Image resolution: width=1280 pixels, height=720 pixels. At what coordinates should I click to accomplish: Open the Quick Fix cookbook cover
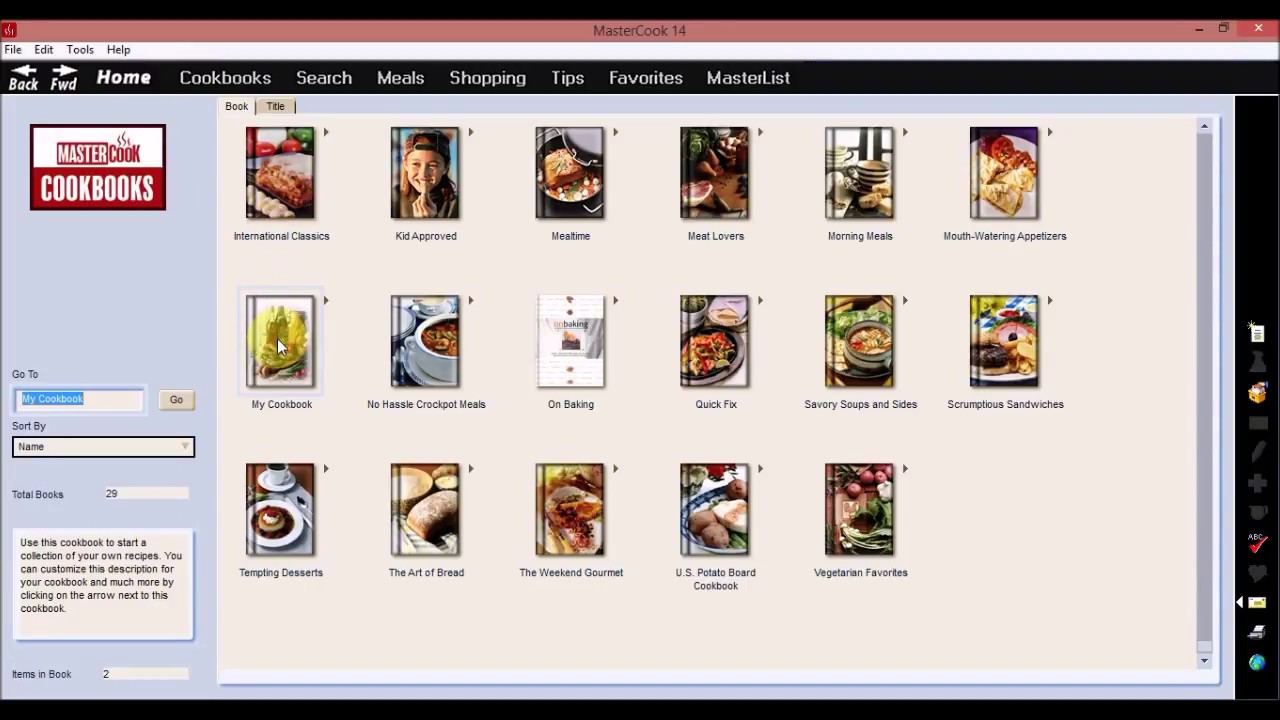coord(715,341)
